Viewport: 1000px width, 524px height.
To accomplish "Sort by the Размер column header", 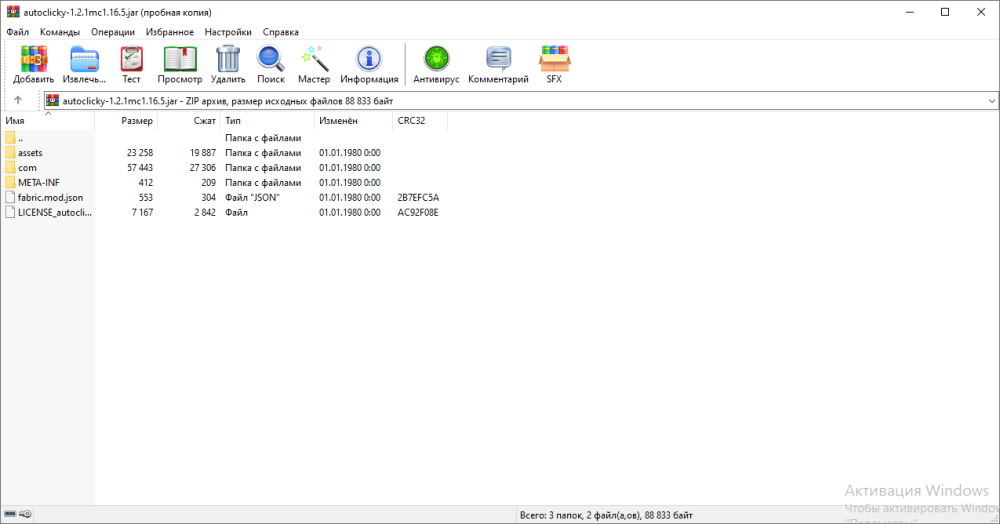I will [x=126, y=120].
